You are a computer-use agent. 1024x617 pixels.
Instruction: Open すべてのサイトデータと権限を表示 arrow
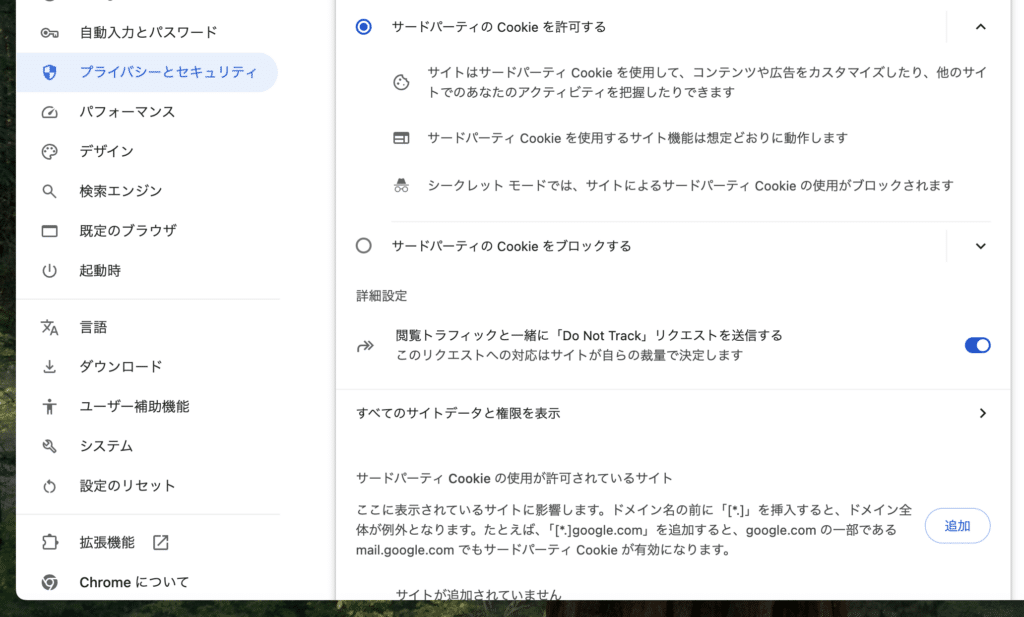(982, 413)
